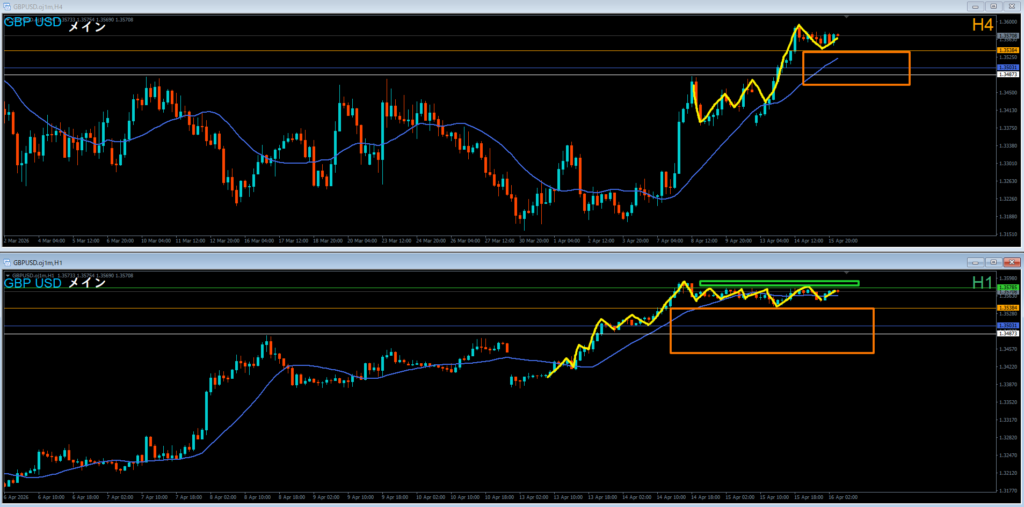The image size is (1024, 507).
Task: Click the 1.36000 price scale value in H4 chart
Action: [1008, 22]
